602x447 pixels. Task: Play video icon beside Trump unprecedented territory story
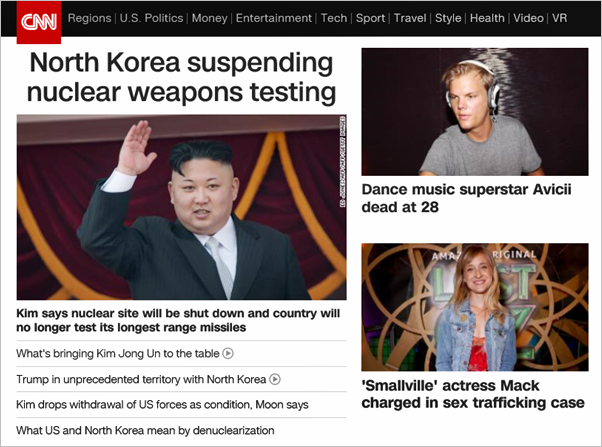pyautogui.click(x=275, y=379)
